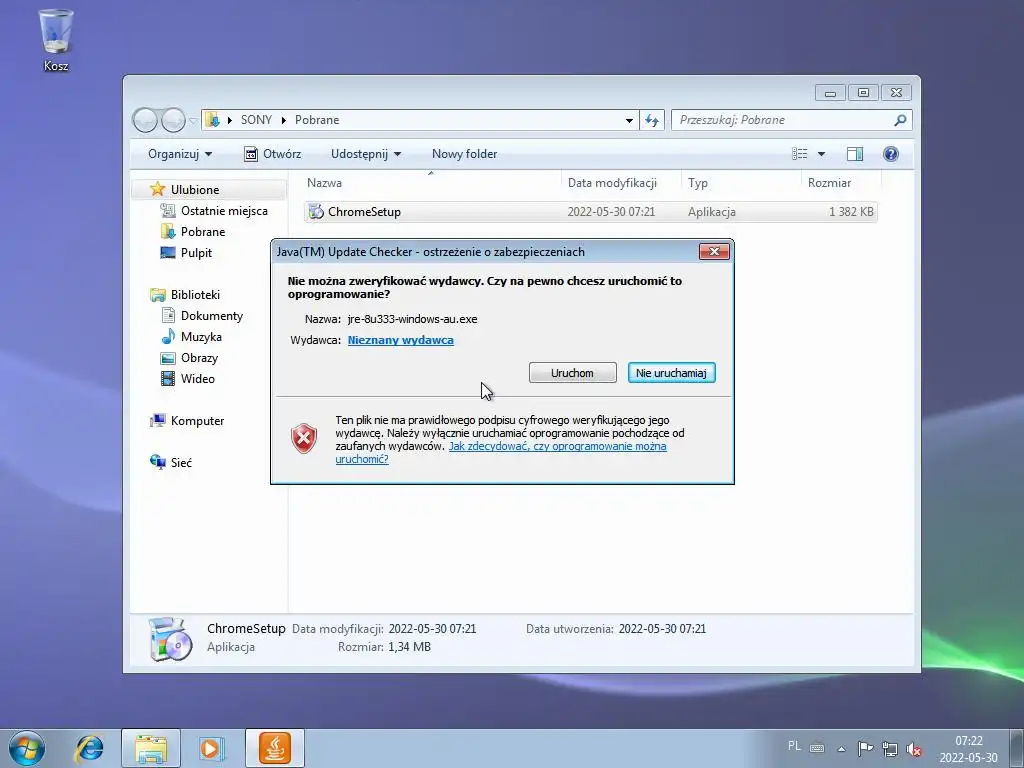
Task: Click the magnifier search icon
Action: pyautogui.click(x=900, y=120)
